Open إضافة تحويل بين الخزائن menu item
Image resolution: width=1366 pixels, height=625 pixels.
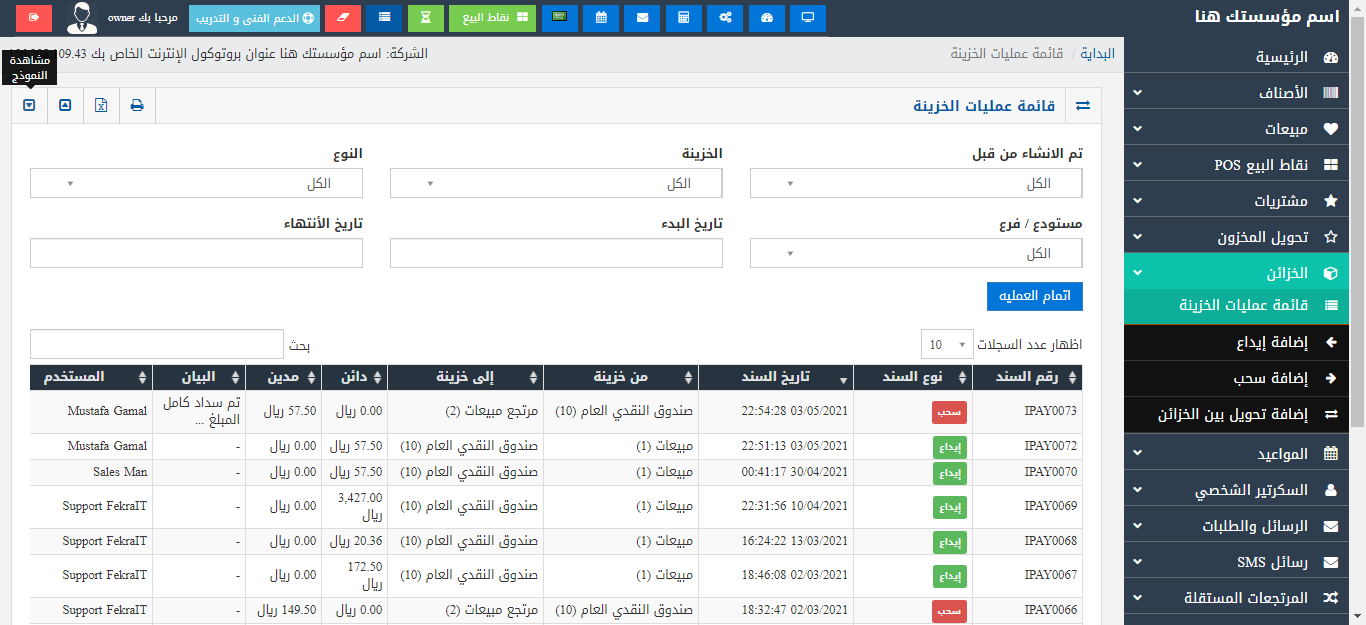coord(1244,414)
